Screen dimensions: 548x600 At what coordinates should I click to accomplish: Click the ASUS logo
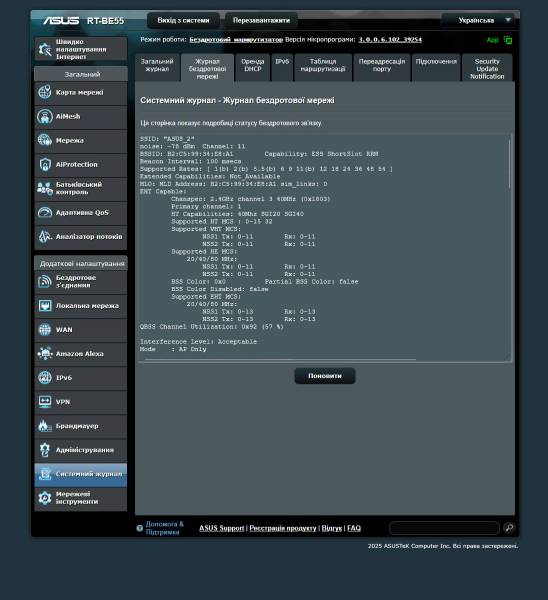[61, 20]
